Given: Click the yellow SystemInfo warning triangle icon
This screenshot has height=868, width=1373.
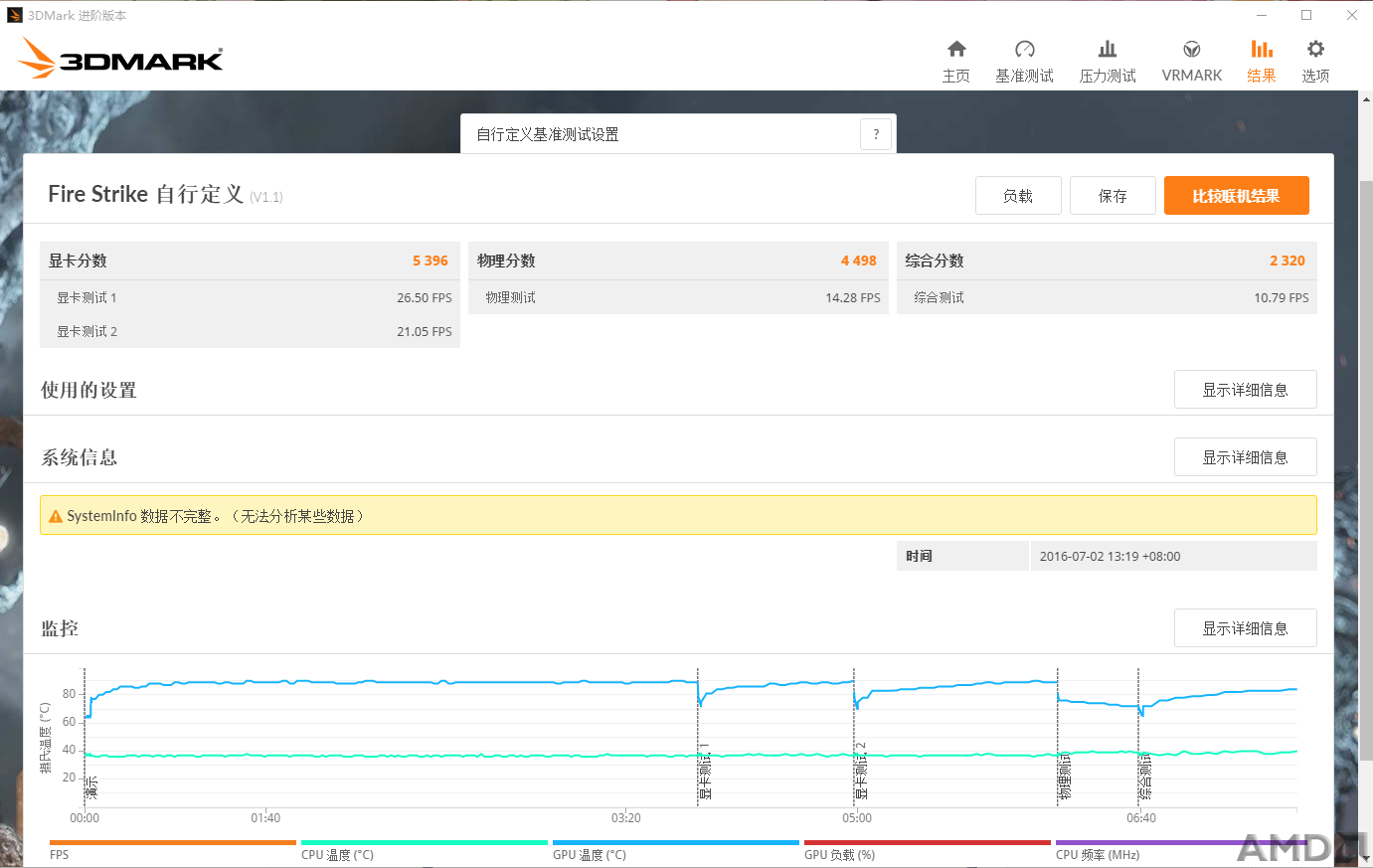Looking at the screenshot, I should (x=56, y=517).
